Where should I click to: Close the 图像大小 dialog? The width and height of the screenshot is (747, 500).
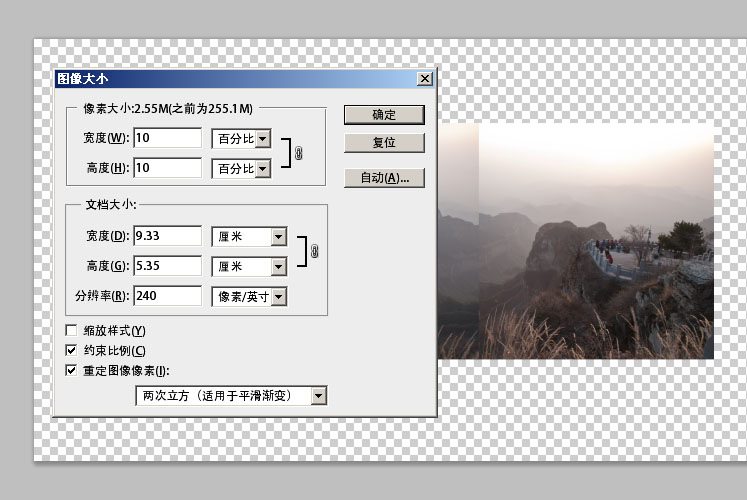[x=424, y=79]
